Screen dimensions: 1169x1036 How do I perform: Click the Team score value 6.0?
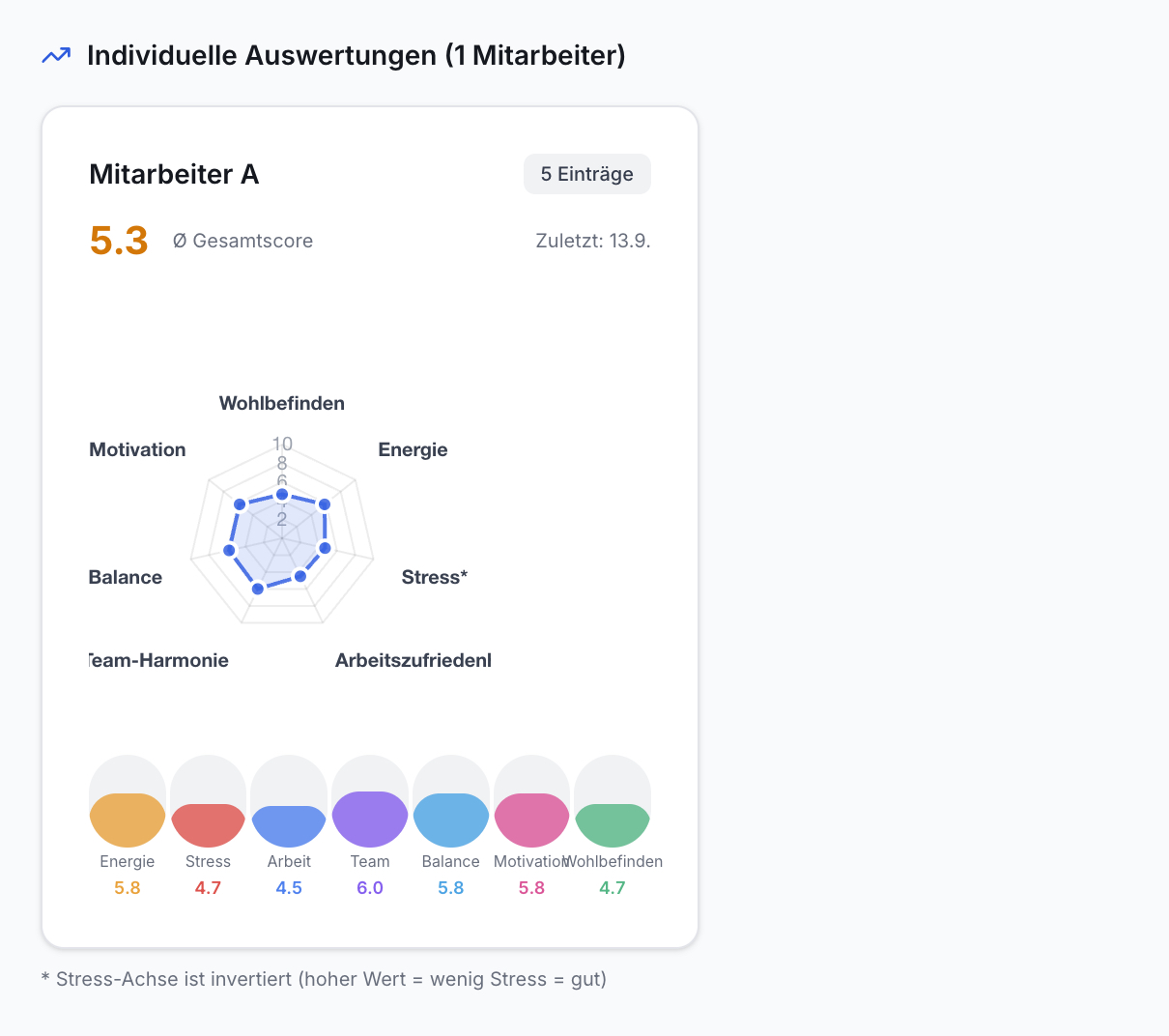point(370,887)
